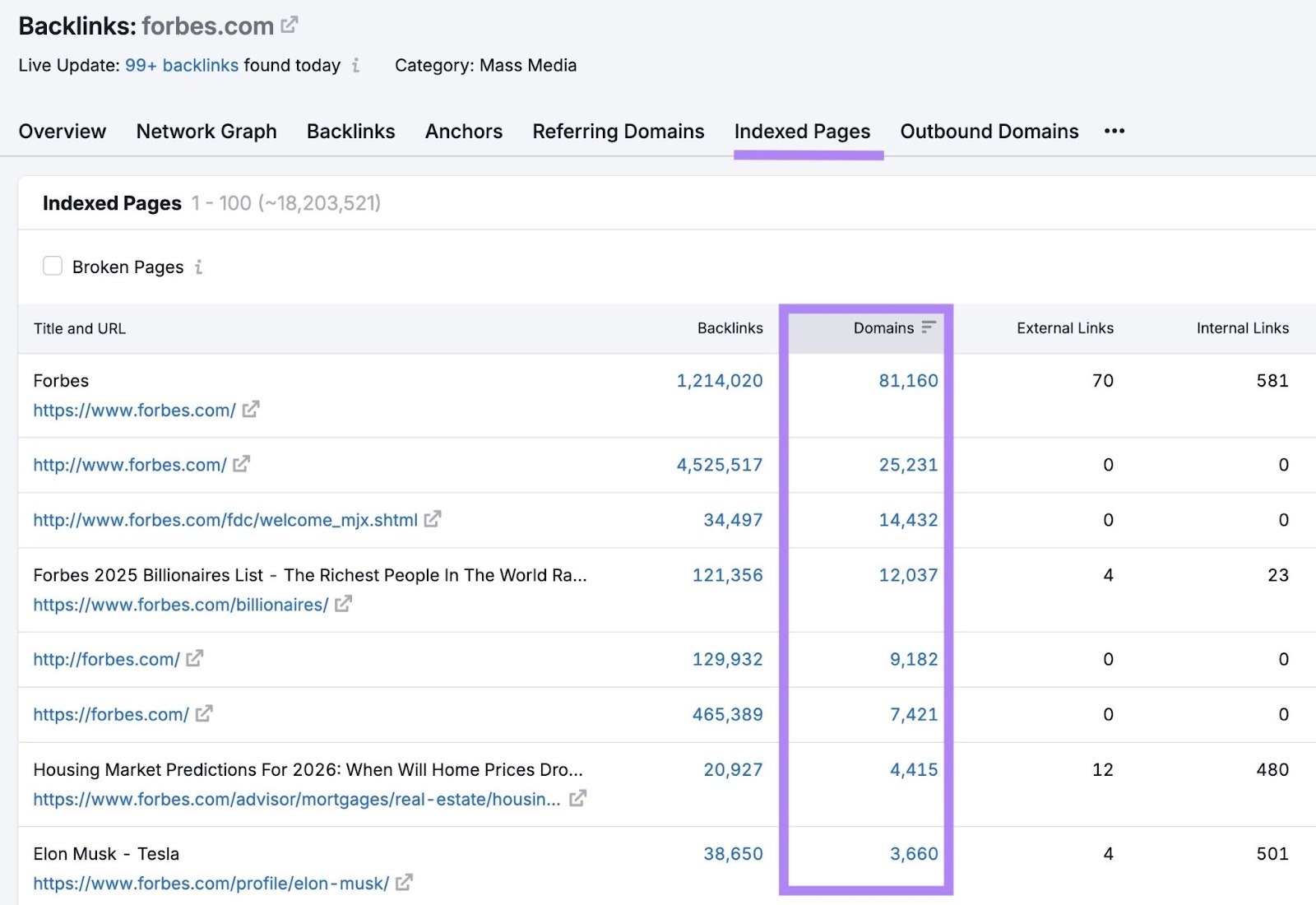This screenshot has height=905, width=1316.
Task: Toggle Domains column sorting
Action: coord(929,327)
